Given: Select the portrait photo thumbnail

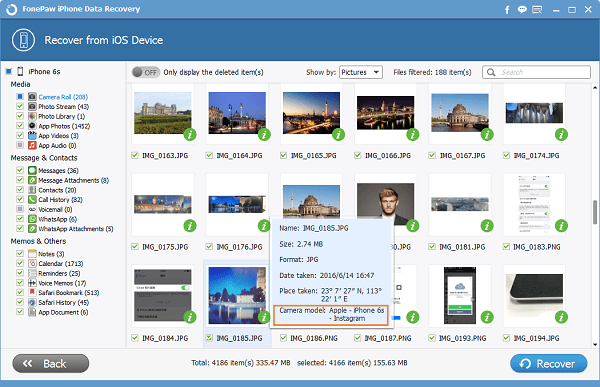Looking at the screenshot, I should pos(385,204).
